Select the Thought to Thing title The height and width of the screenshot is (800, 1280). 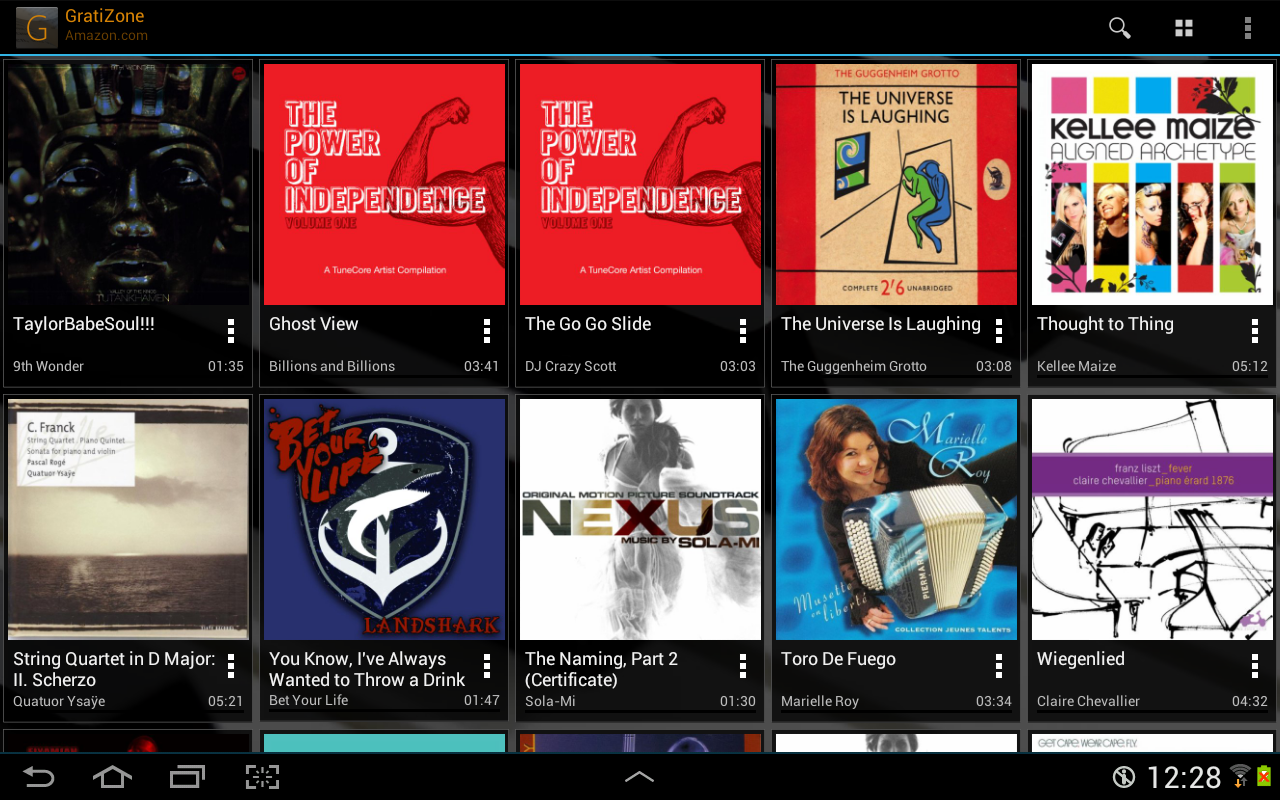[1105, 324]
